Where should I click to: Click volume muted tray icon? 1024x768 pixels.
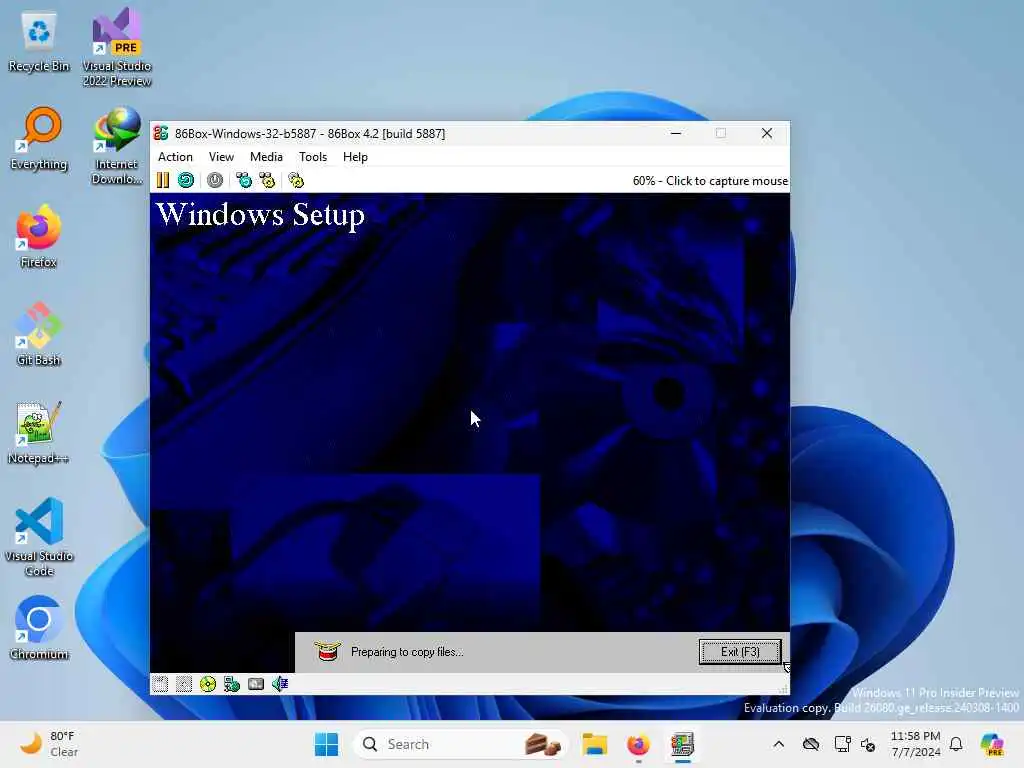(x=868, y=744)
